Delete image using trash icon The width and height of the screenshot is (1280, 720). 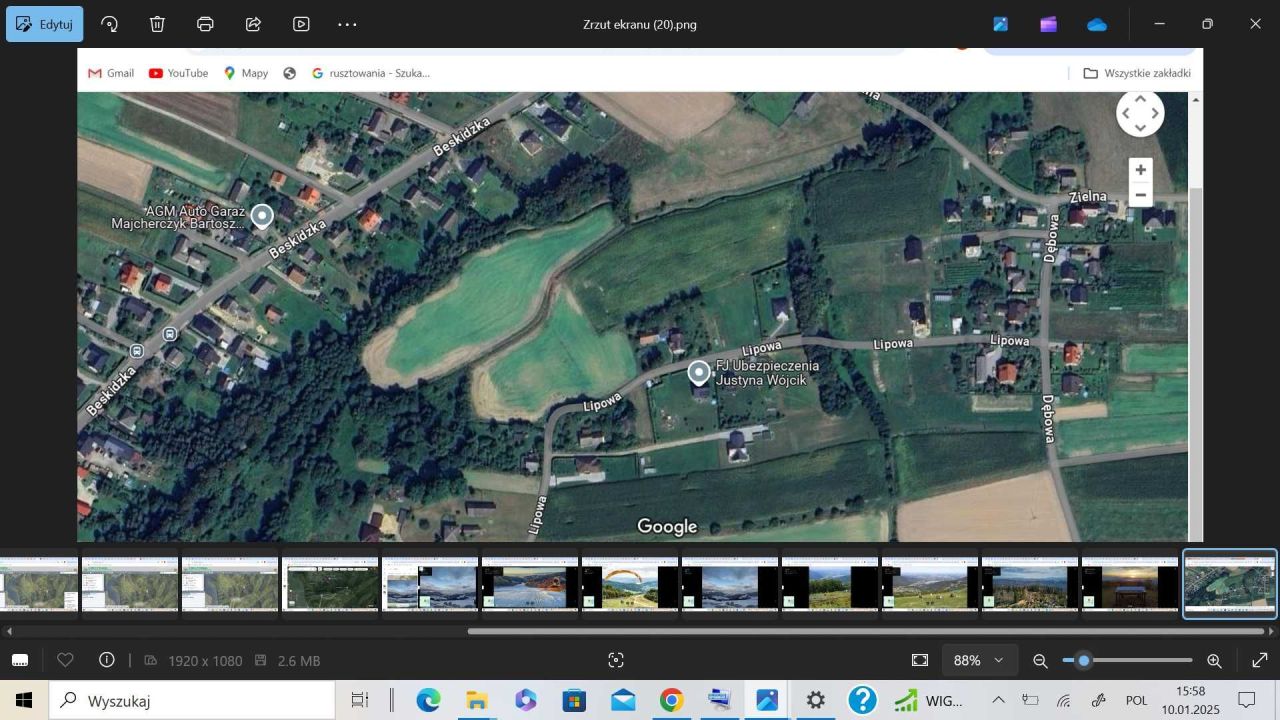(158, 24)
